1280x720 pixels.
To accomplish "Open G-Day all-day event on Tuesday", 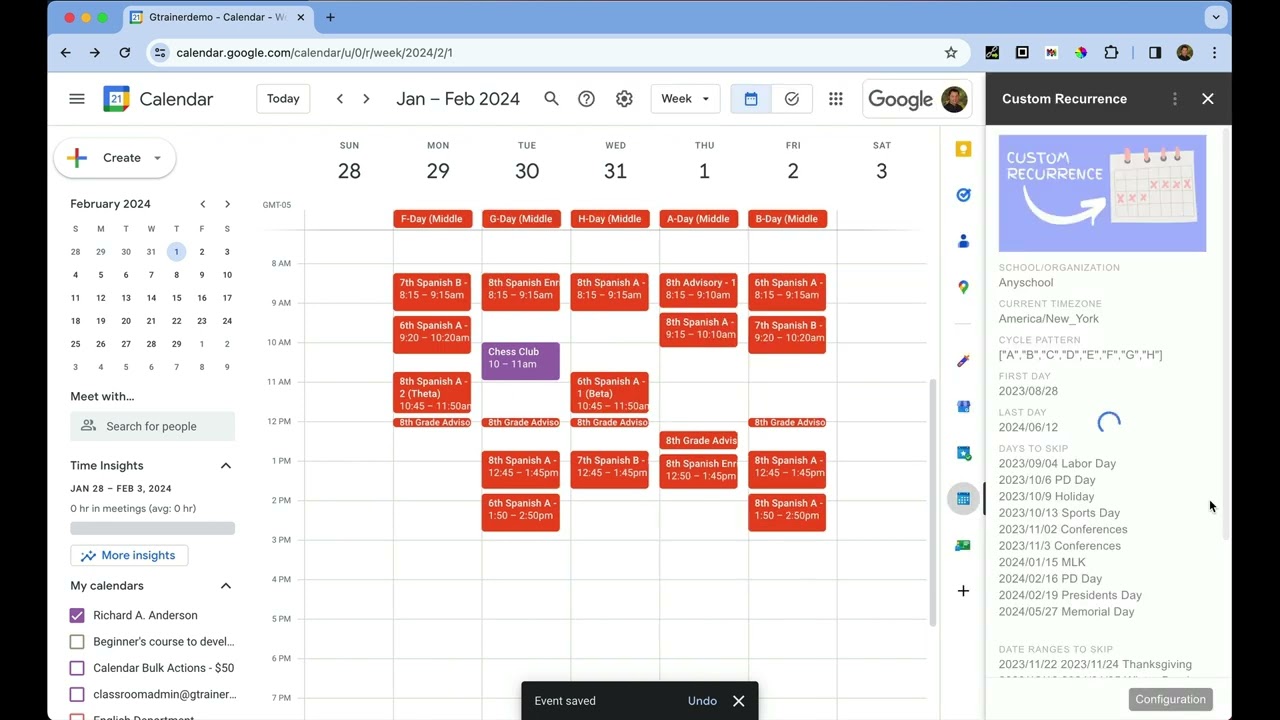I will tap(521, 219).
